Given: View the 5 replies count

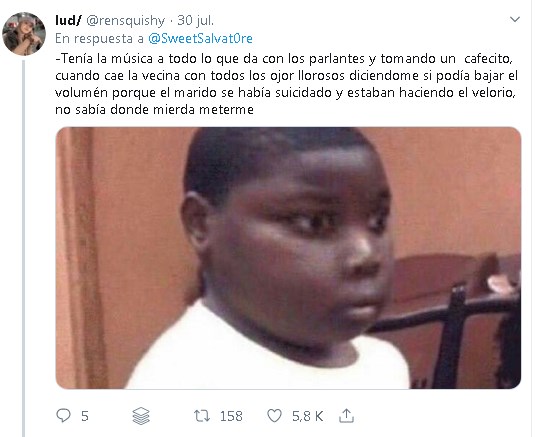Looking at the screenshot, I should pos(85,416).
